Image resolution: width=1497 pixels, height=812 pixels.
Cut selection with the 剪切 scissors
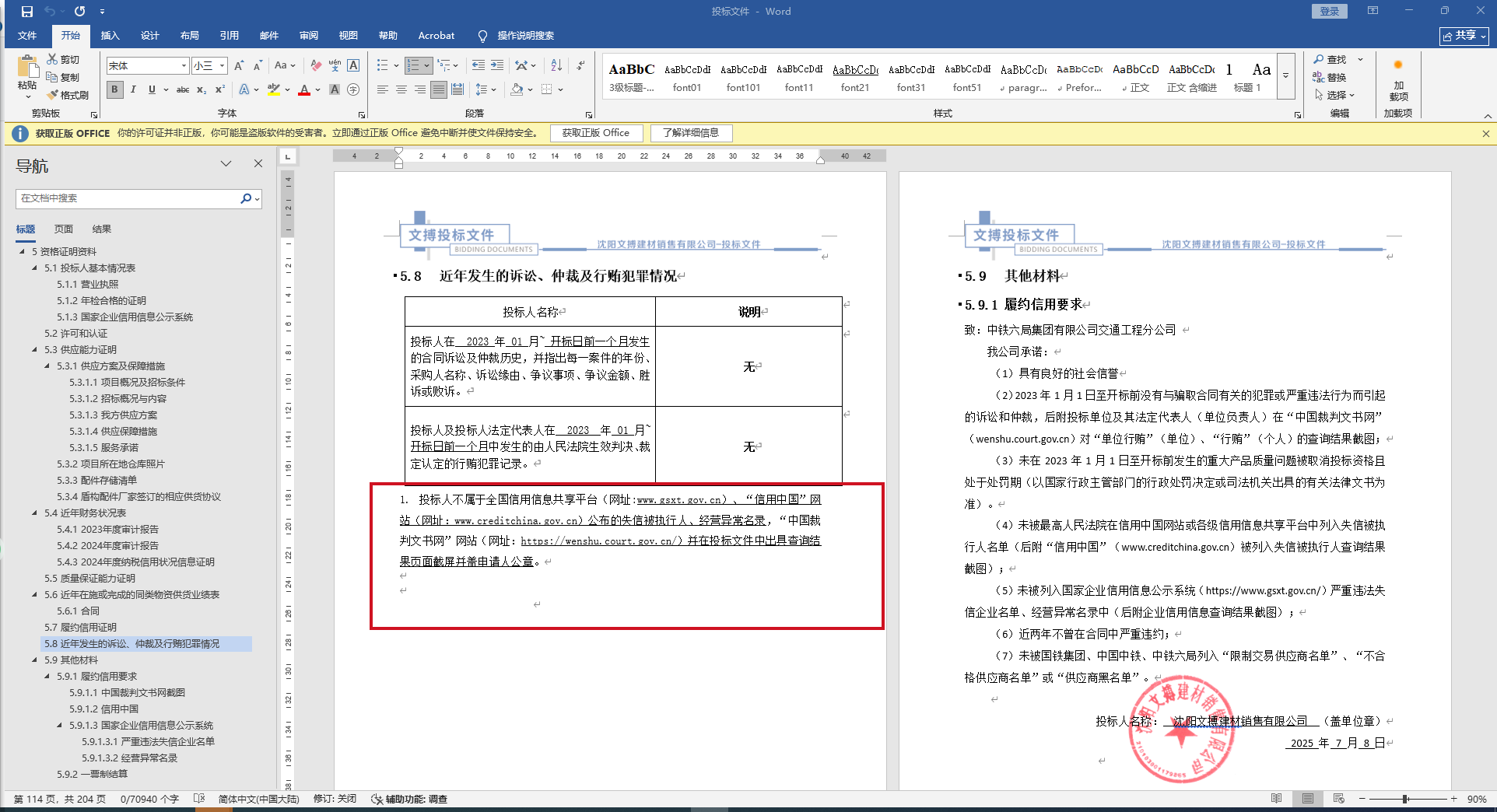(62, 59)
